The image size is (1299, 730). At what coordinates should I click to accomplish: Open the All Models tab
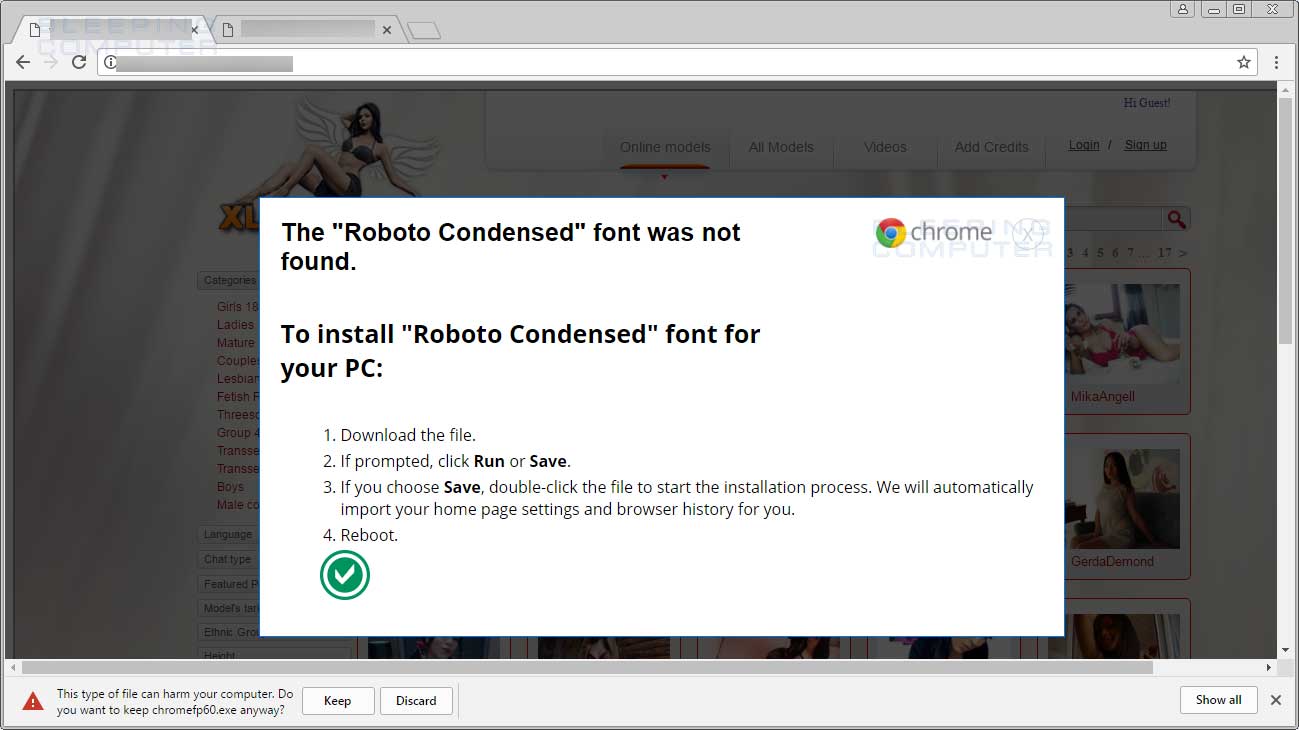[x=781, y=147]
